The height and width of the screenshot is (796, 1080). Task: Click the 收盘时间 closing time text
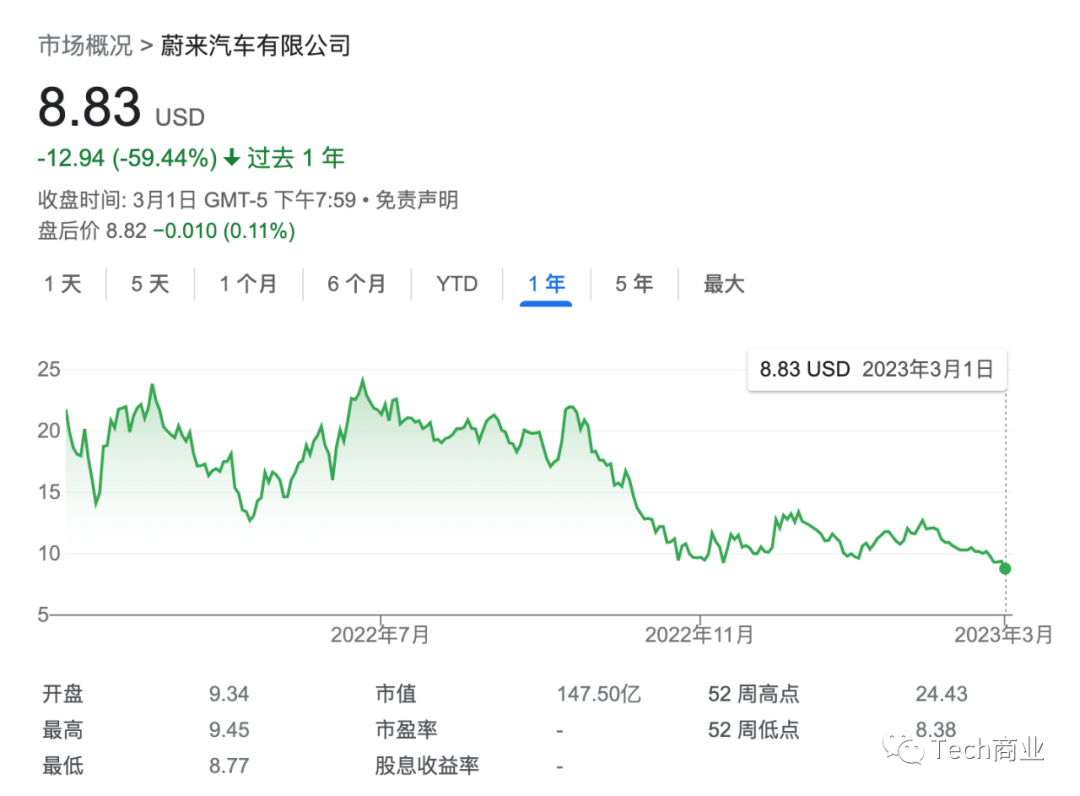[197, 200]
